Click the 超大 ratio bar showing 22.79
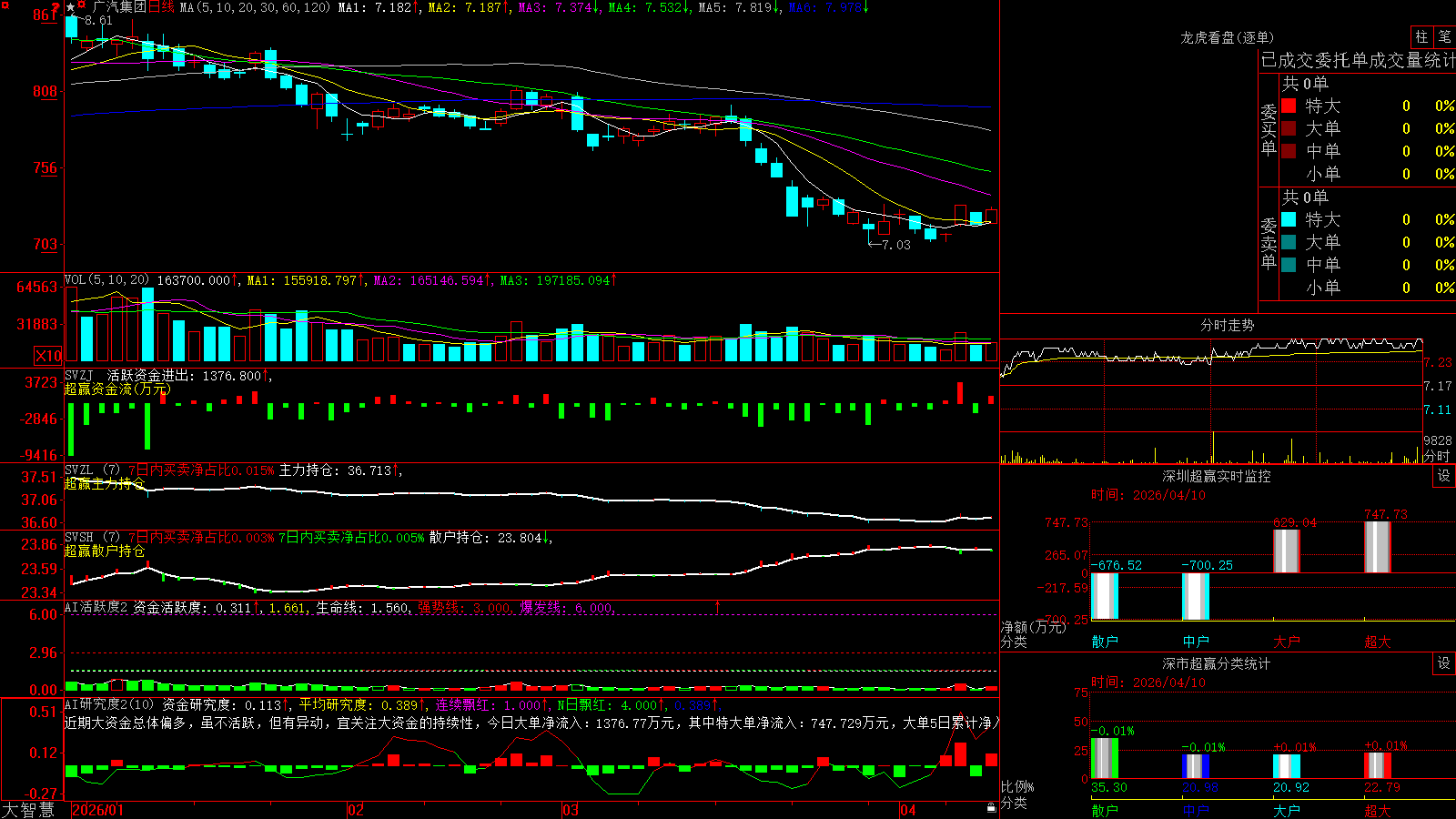The image size is (1456, 819). pos(1378,765)
